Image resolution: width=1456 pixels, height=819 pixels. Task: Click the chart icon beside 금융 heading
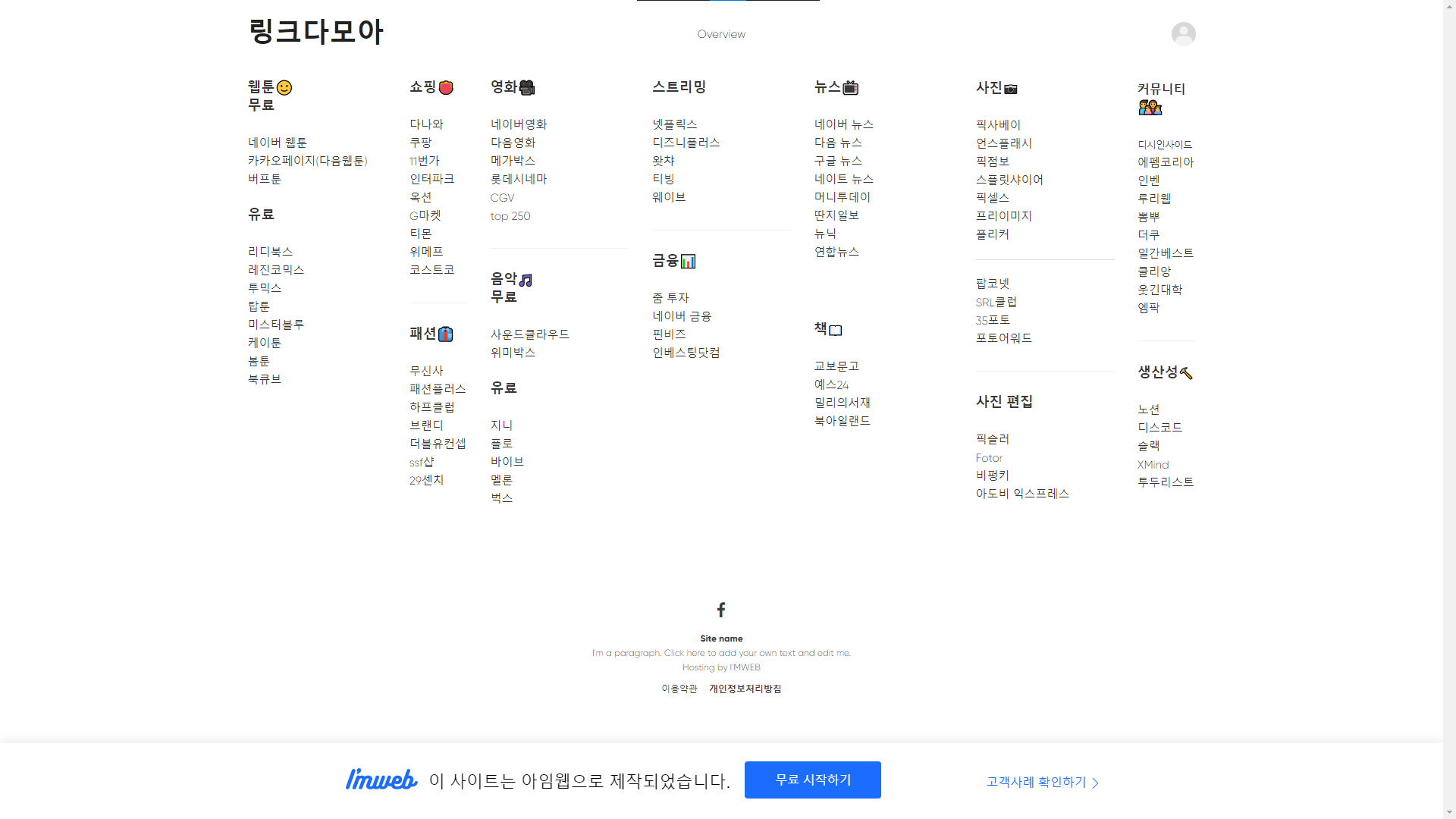[x=688, y=262]
